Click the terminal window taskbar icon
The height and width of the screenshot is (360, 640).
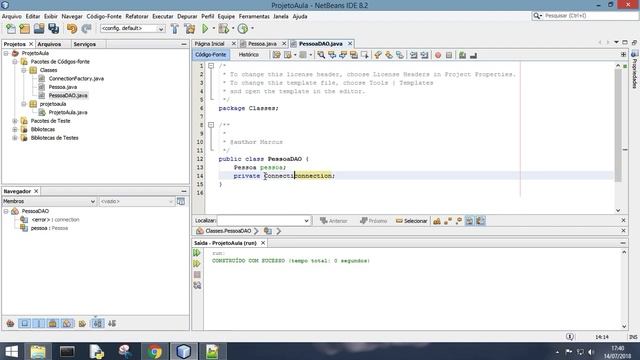pyautogui.click(x=67, y=351)
